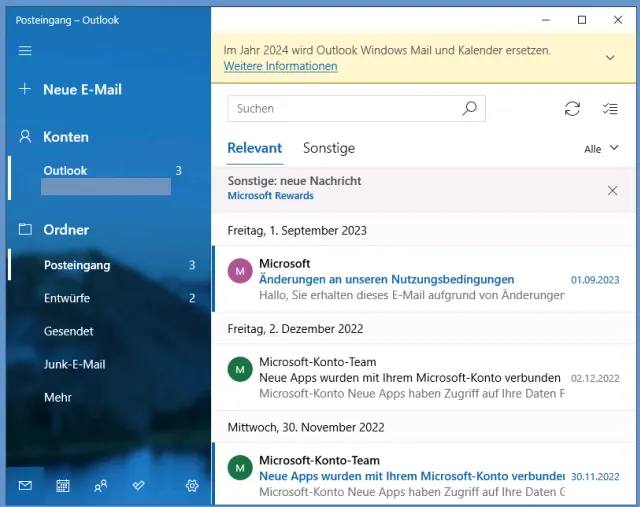Click Neue E-Mail to compose

point(81,89)
